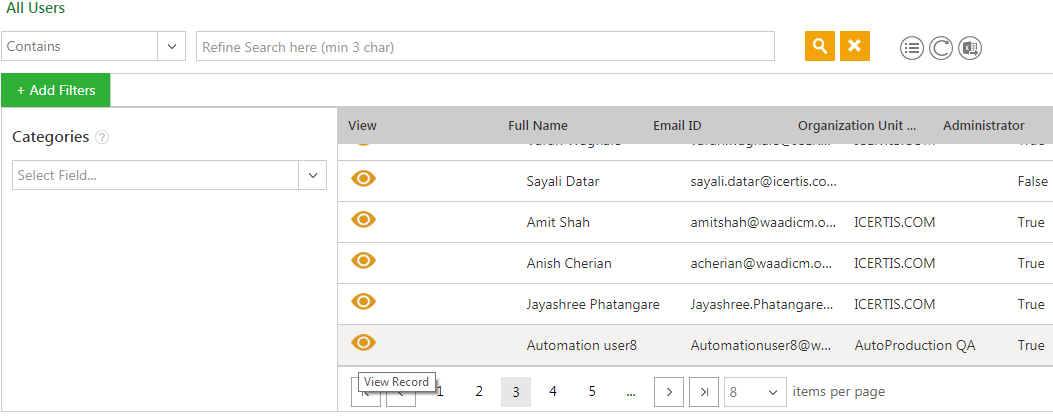This screenshot has width=1053, height=416.
Task: View record for Amit Shah
Action: pyautogui.click(x=364, y=219)
